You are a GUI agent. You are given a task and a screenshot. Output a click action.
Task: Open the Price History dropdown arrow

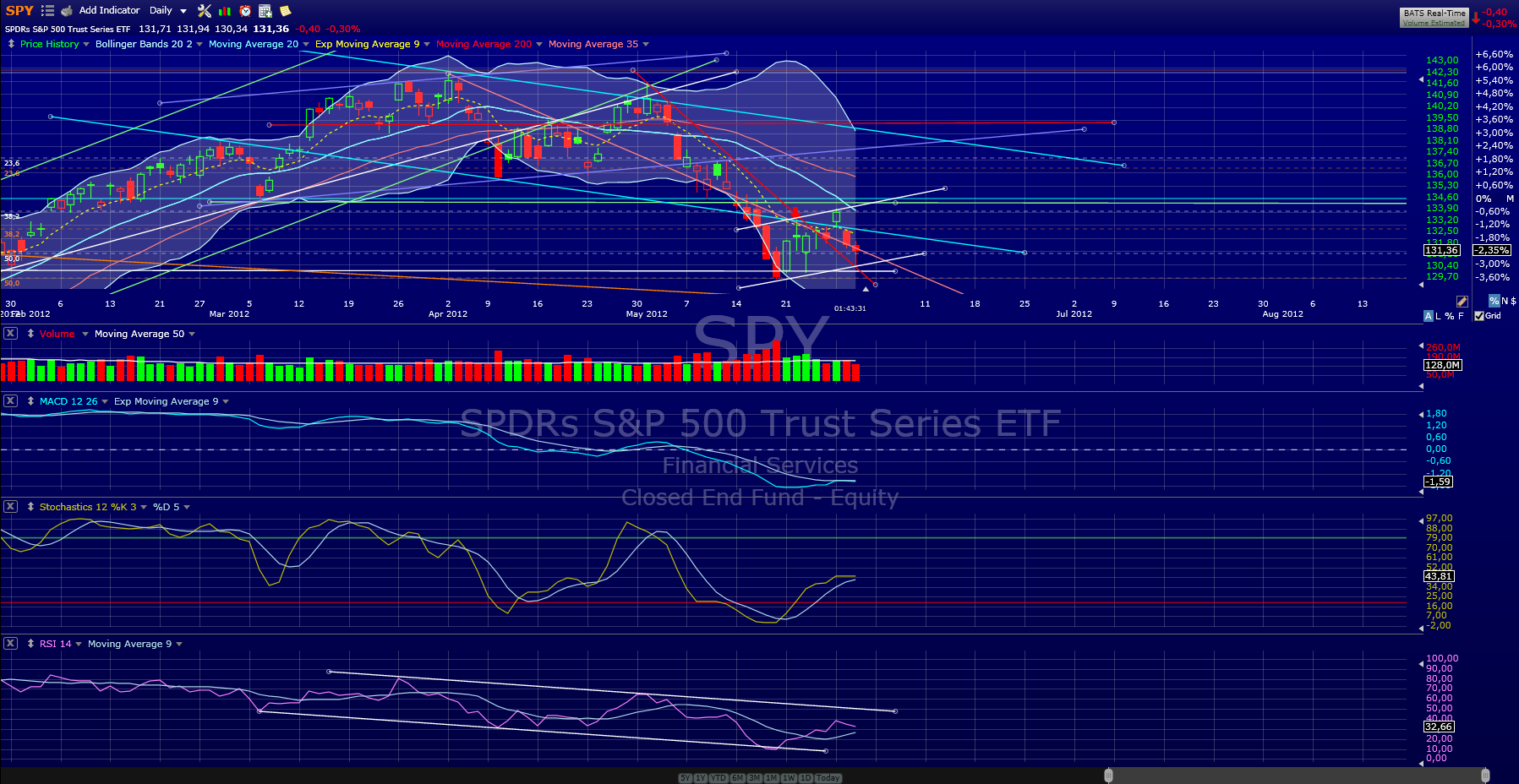coord(86,45)
